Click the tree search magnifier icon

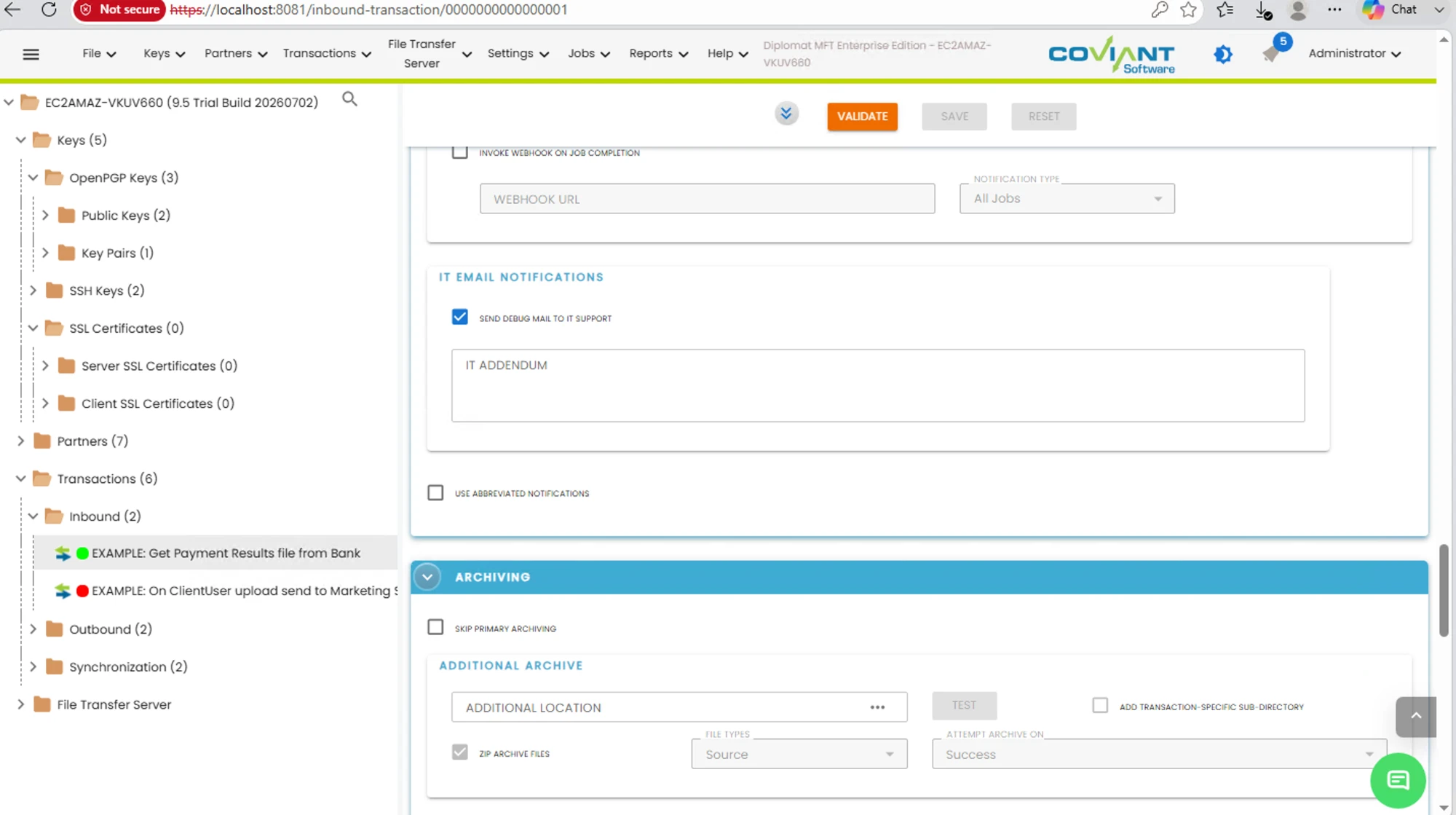[x=349, y=99]
